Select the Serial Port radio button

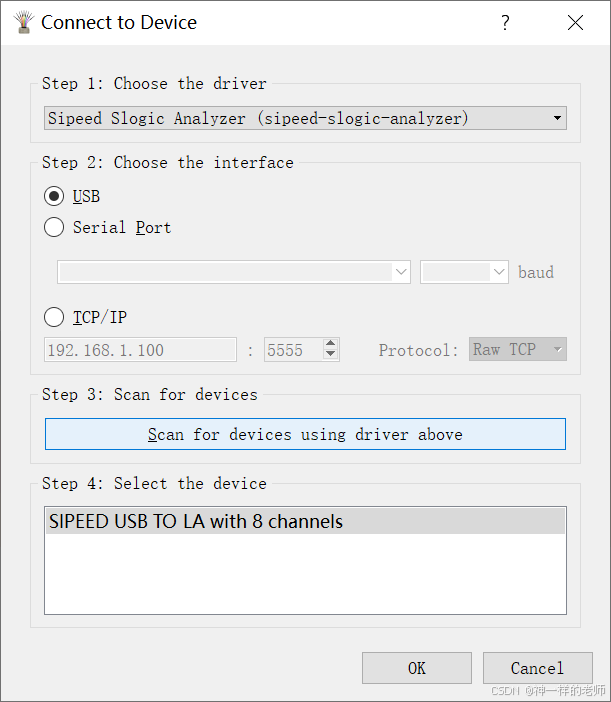coord(54,227)
